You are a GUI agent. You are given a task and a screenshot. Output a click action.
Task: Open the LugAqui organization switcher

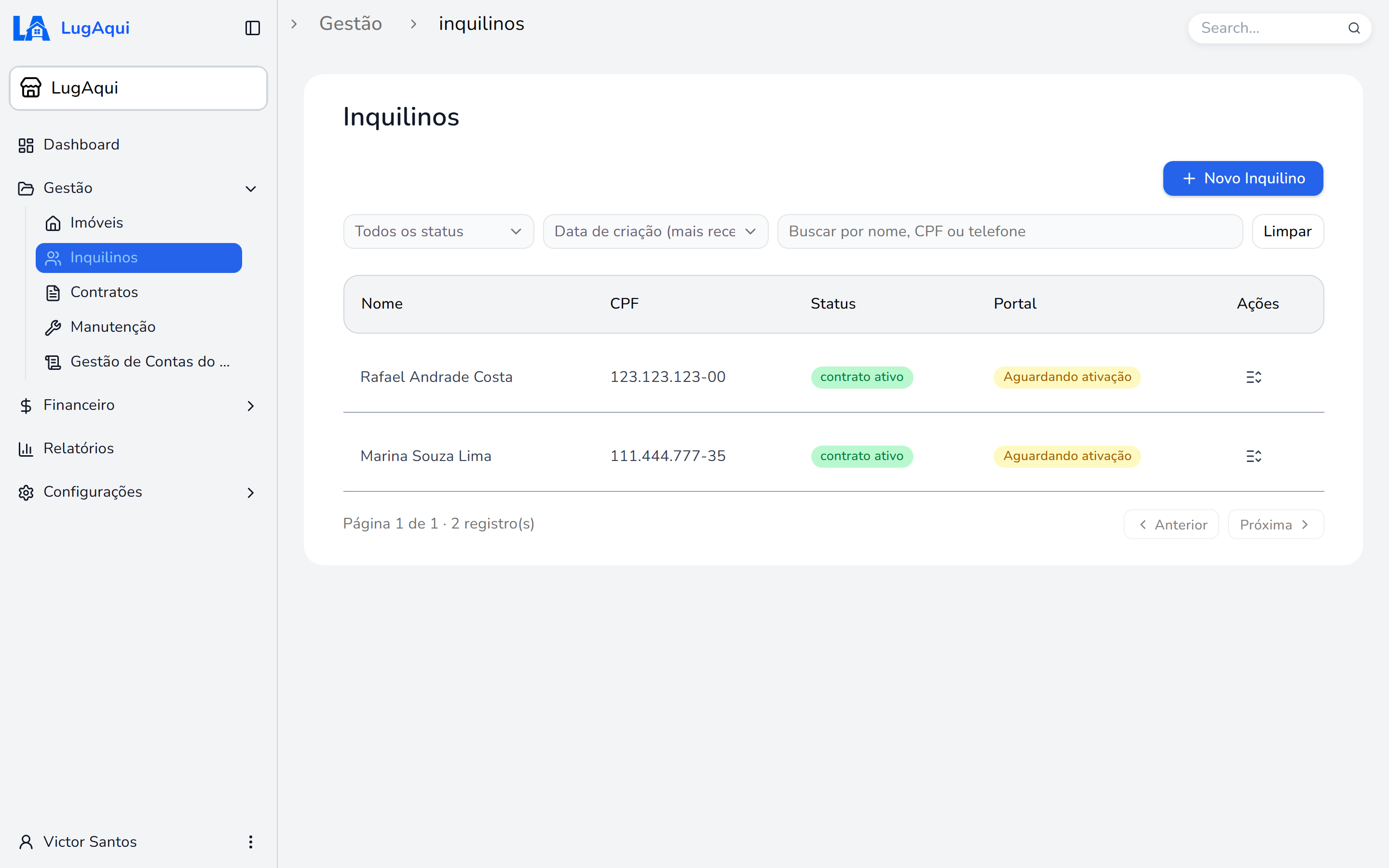pos(138,88)
